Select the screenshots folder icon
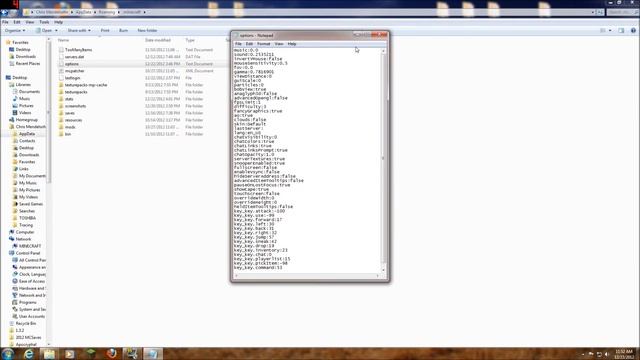This screenshot has height=360, width=640. (61, 106)
